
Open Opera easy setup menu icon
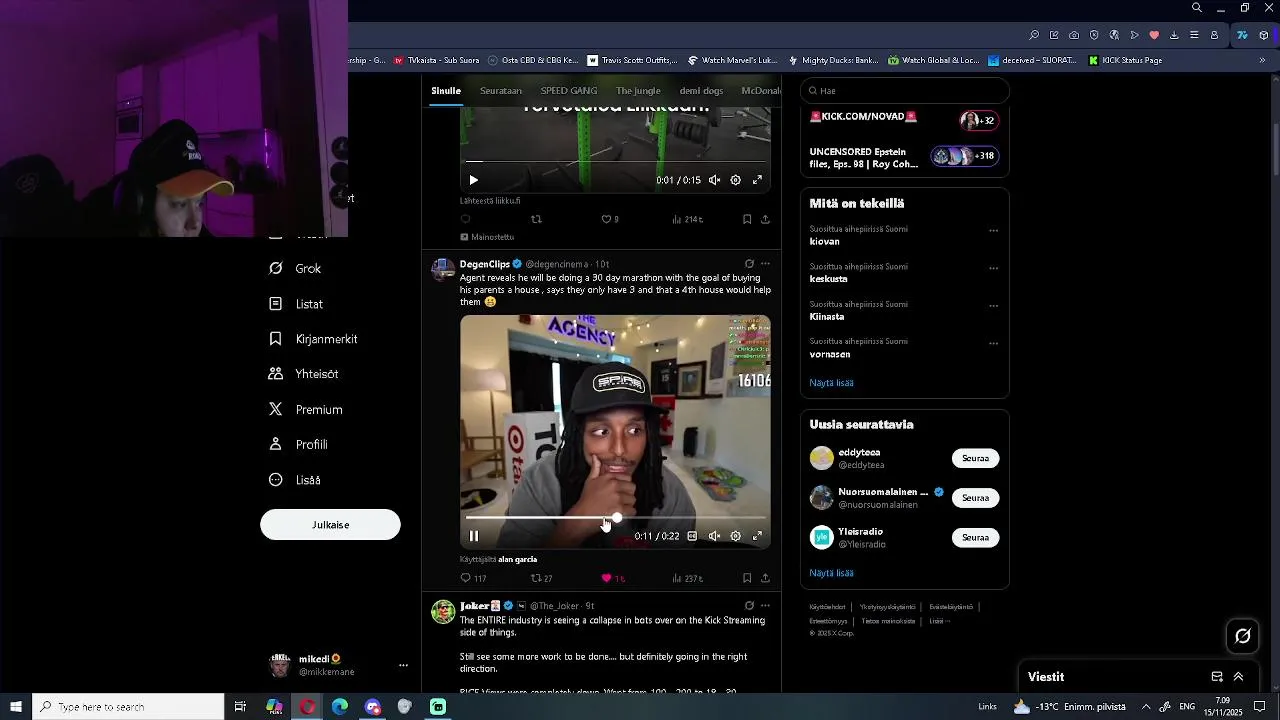[x=1194, y=35]
